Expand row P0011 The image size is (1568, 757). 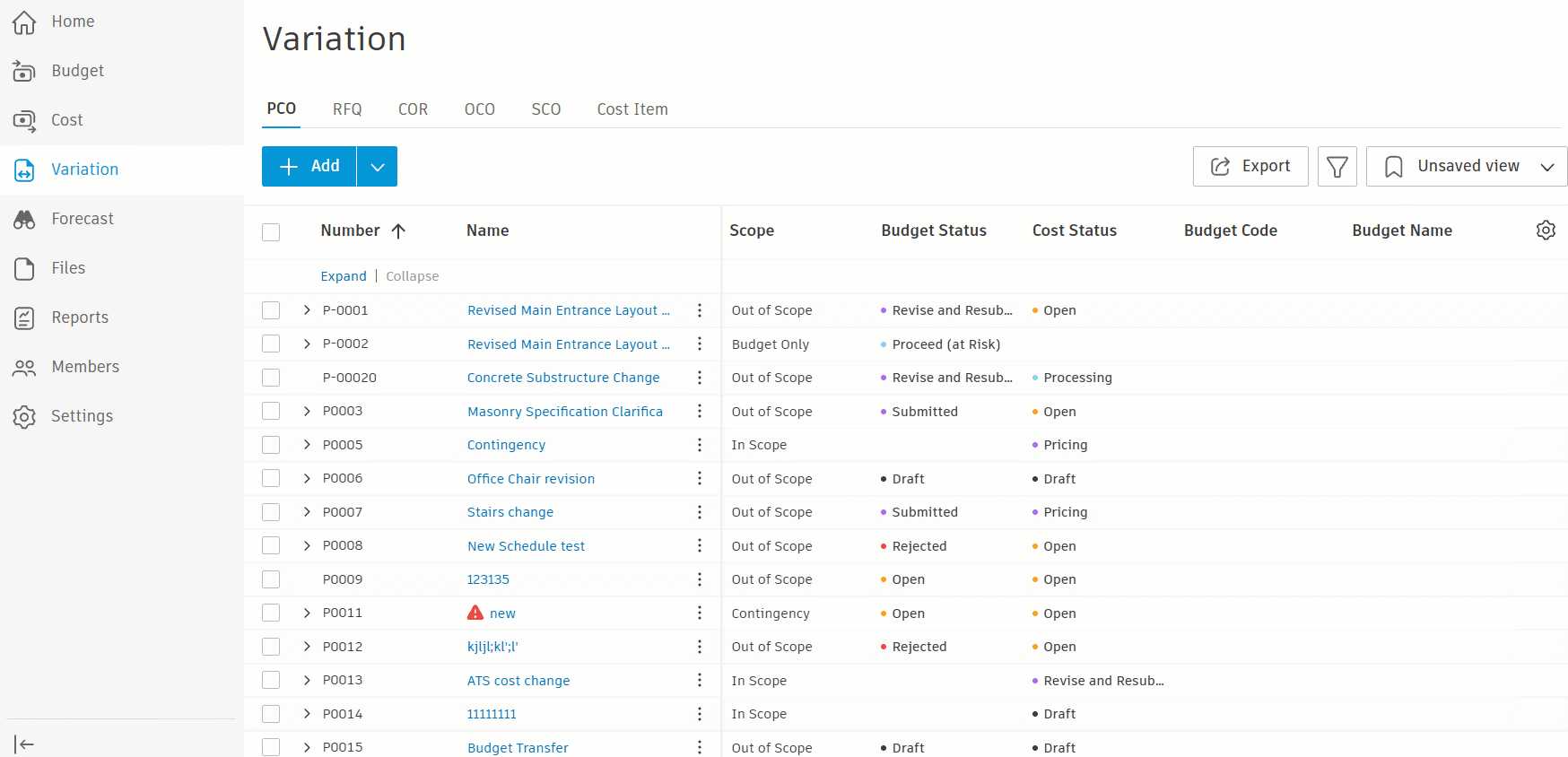click(x=307, y=613)
